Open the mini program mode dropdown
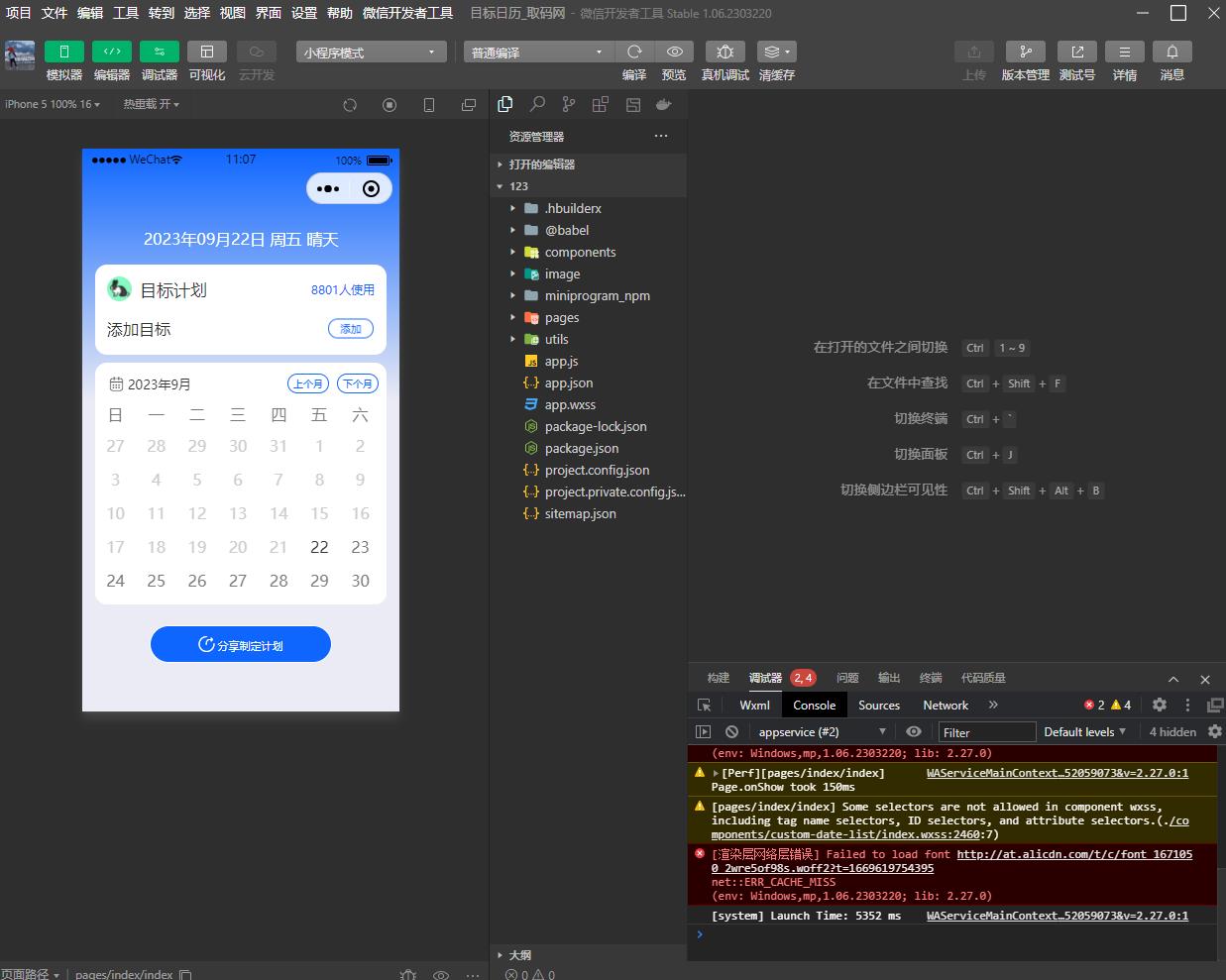The width and height of the screenshot is (1226, 980). 371,53
